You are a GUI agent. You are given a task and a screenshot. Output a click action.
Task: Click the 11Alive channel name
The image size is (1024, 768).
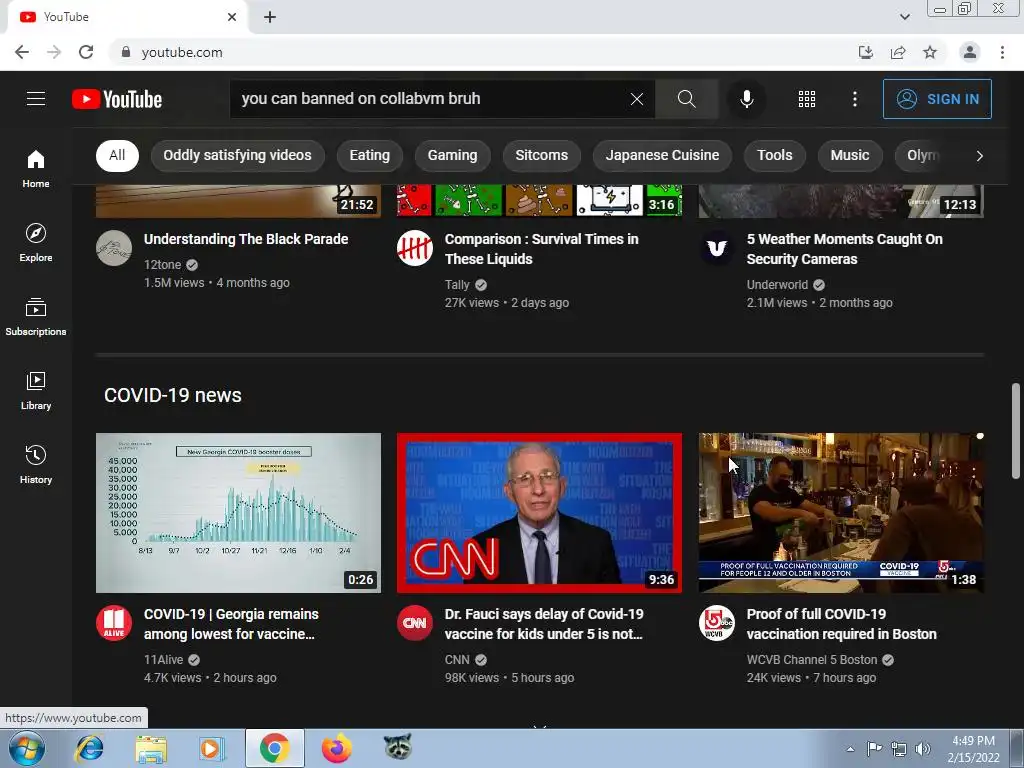click(x=163, y=660)
